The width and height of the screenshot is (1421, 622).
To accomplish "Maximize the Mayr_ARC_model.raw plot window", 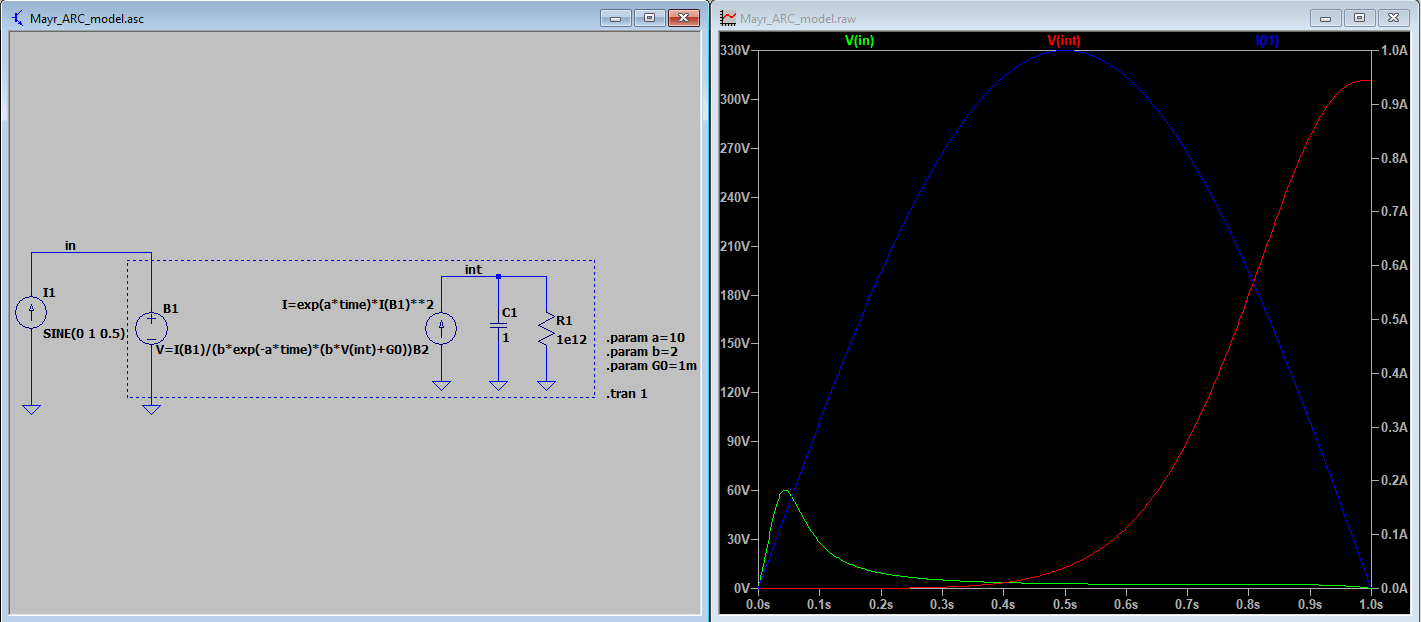I will pos(1358,18).
